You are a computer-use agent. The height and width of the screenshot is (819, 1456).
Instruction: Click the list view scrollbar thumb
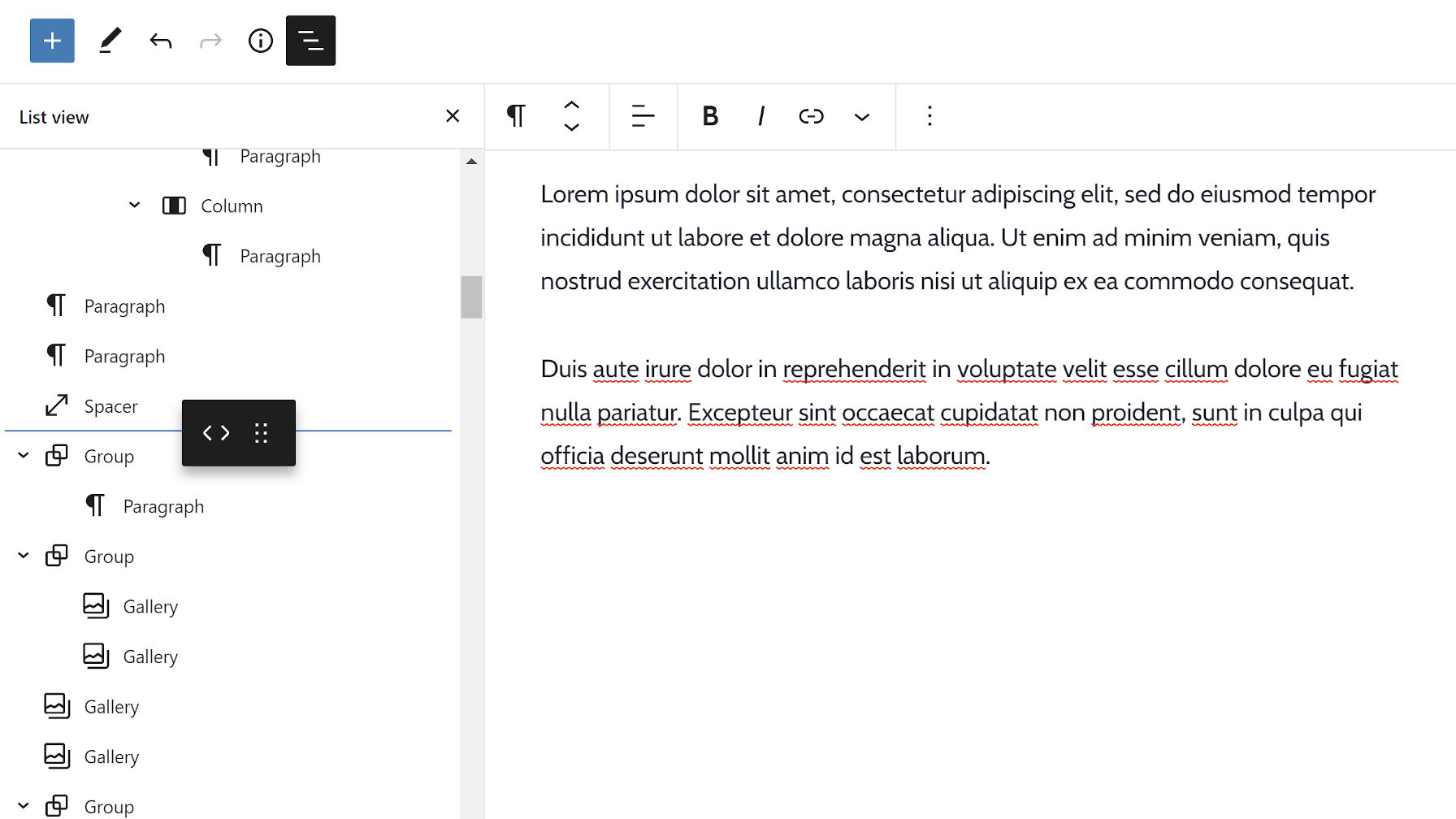point(471,297)
